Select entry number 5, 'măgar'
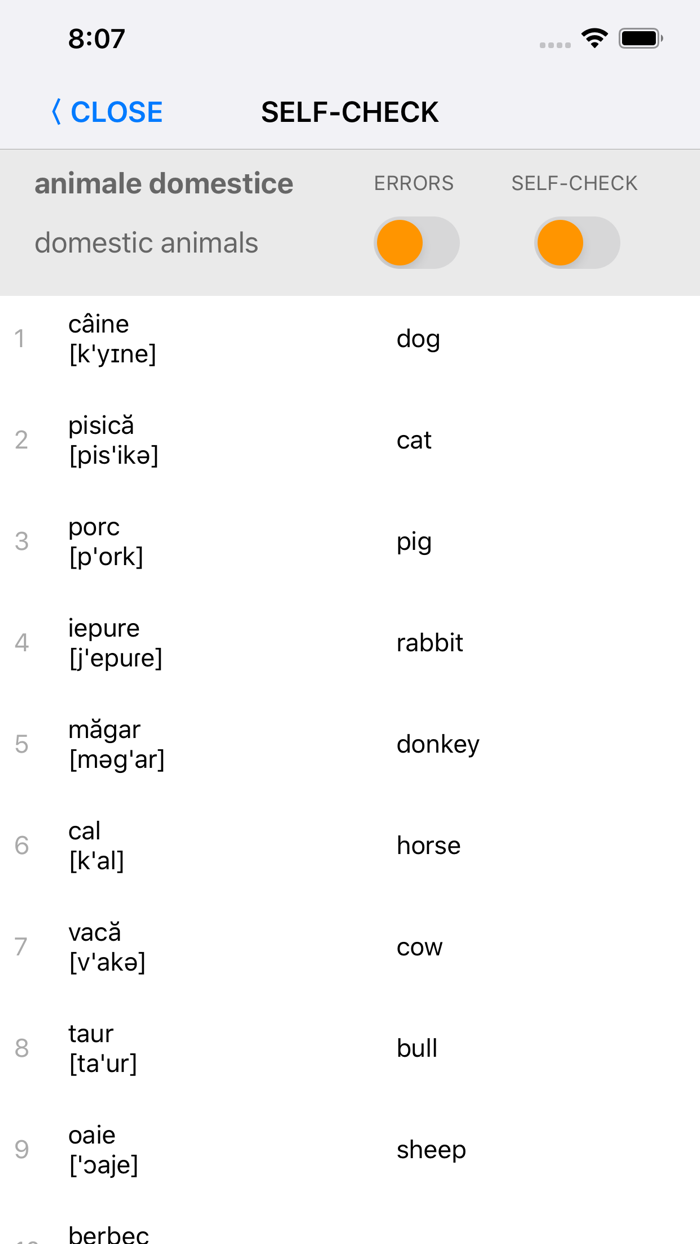Image resolution: width=700 pixels, height=1244 pixels. click(x=104, y=730)
